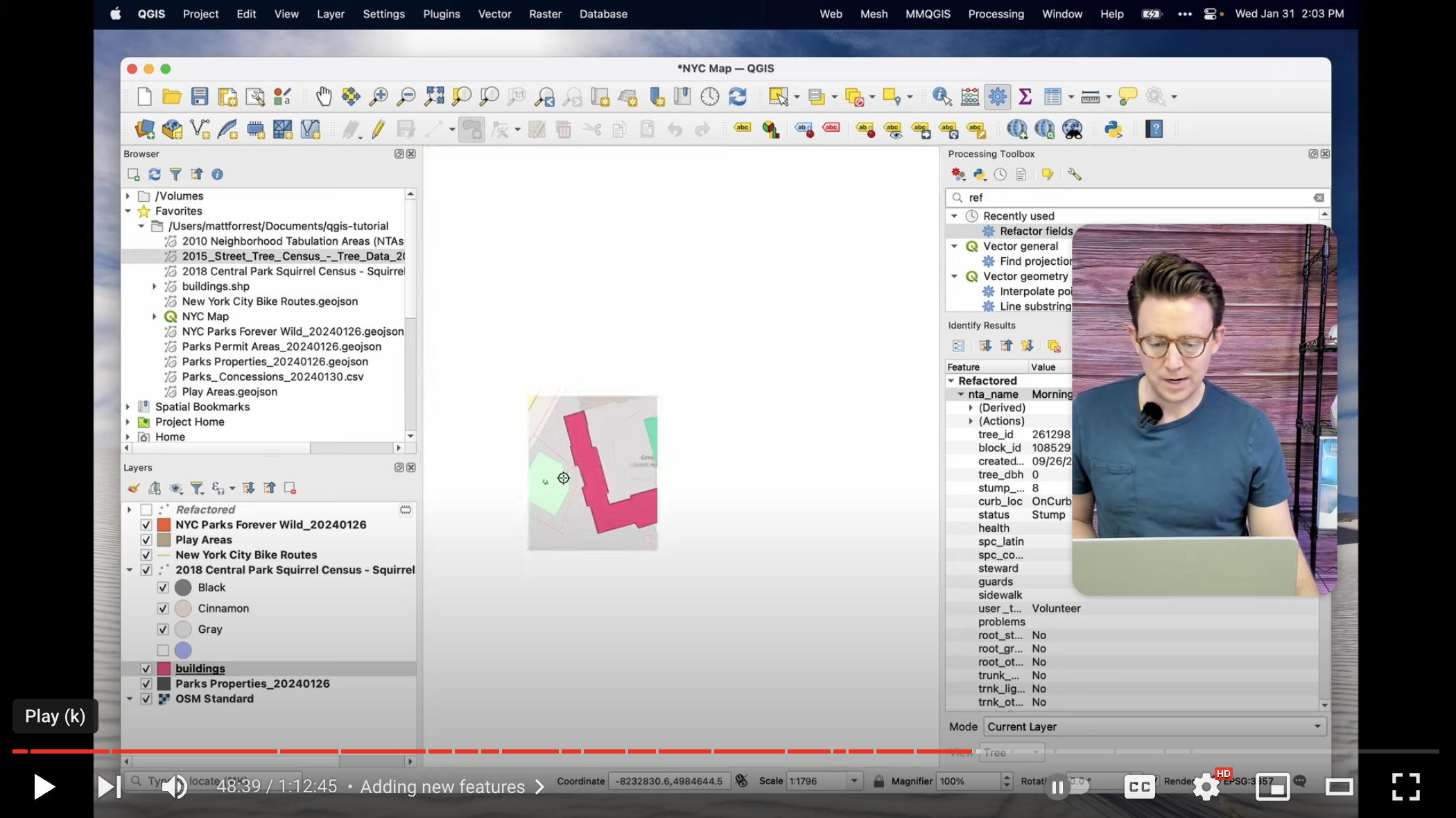The image size is (1456, 818).
Task: Open the Mode Current Layer dropdown
Action: [1155, 726]
